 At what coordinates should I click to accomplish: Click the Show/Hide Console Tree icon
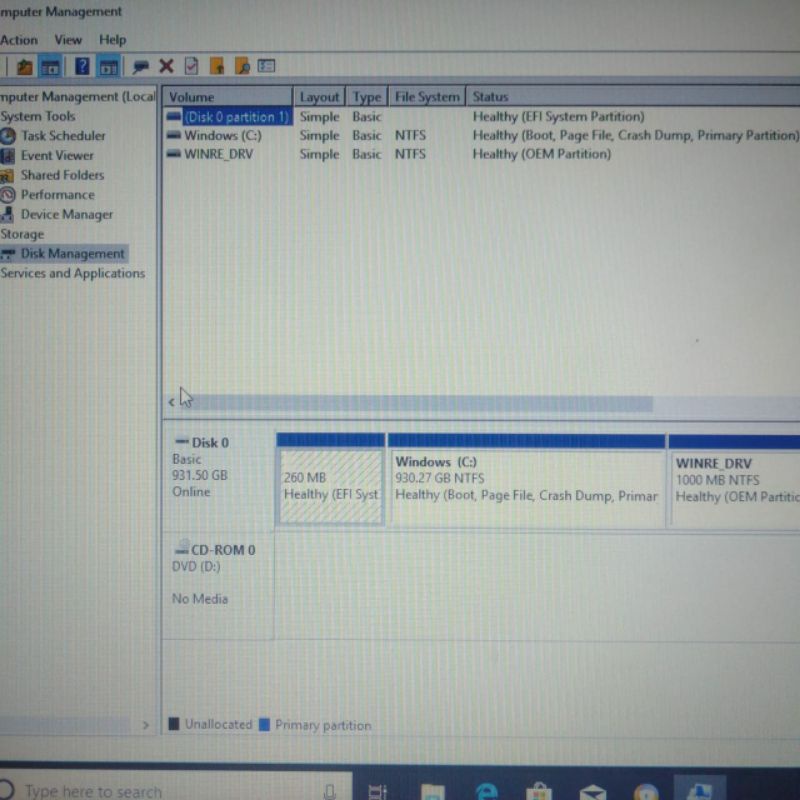50,67
